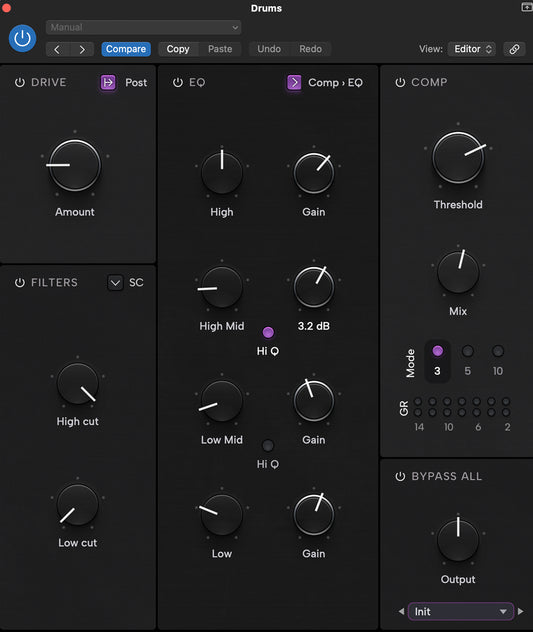Viewport: 533px width, 632px height.
Task: Toggle the COMP section power icon
Action: click(x=400, y=83)
